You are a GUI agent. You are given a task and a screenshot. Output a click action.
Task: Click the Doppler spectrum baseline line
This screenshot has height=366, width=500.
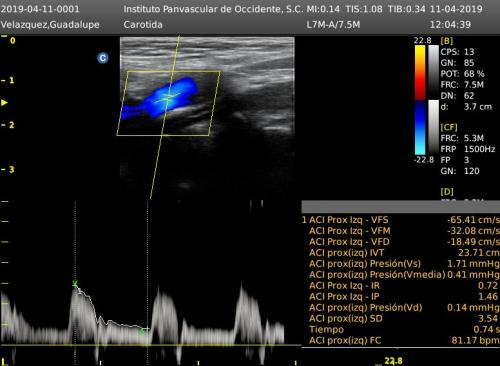click(x=151, y=345)
